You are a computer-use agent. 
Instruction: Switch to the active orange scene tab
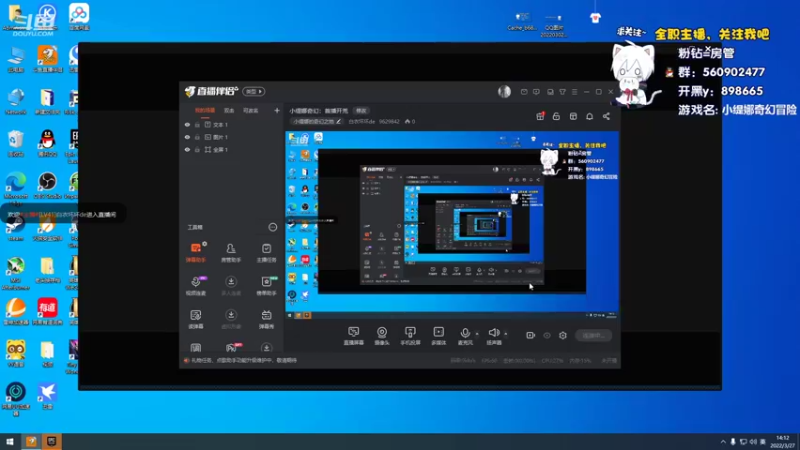point(205,110)
